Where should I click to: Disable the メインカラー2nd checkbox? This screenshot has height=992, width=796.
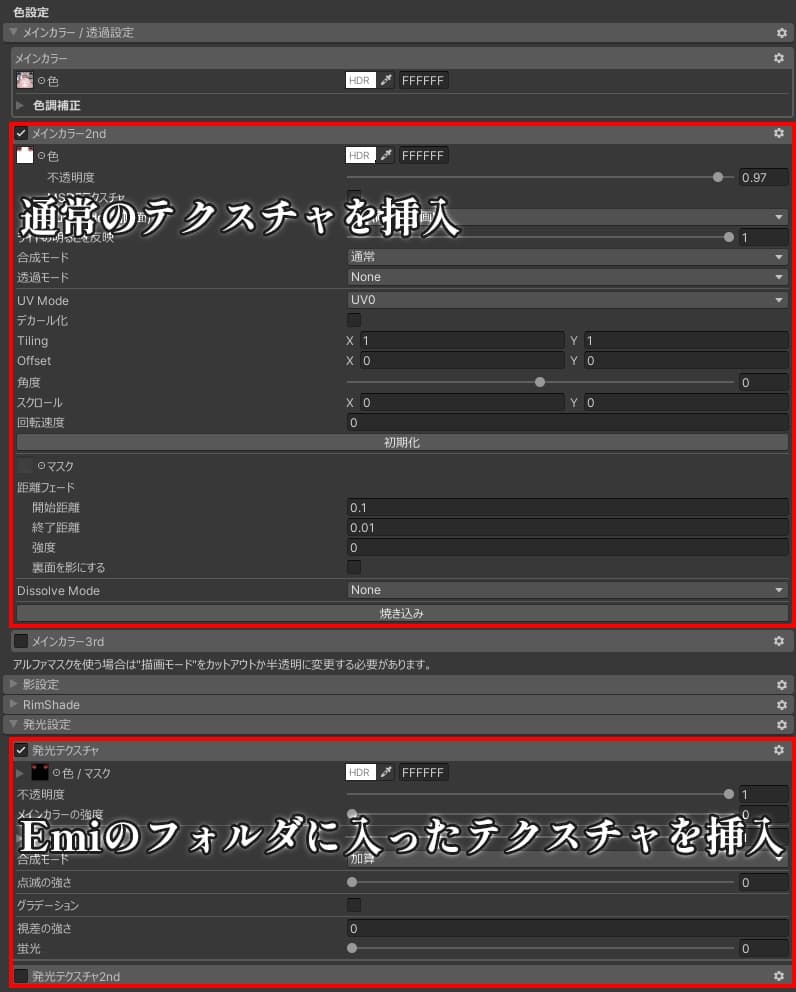(21, 133)
